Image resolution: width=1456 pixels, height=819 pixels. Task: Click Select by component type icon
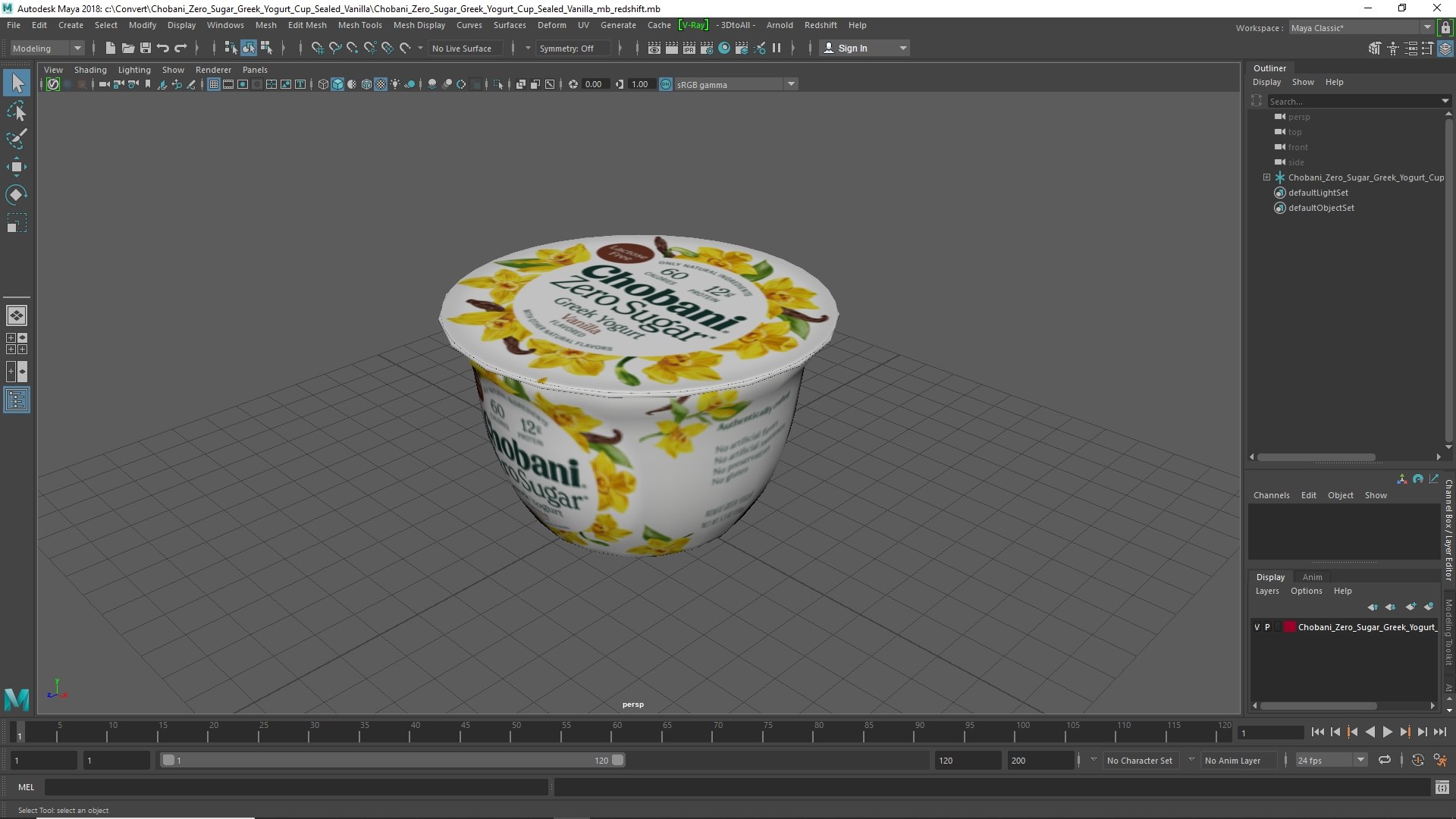point(266,48)
